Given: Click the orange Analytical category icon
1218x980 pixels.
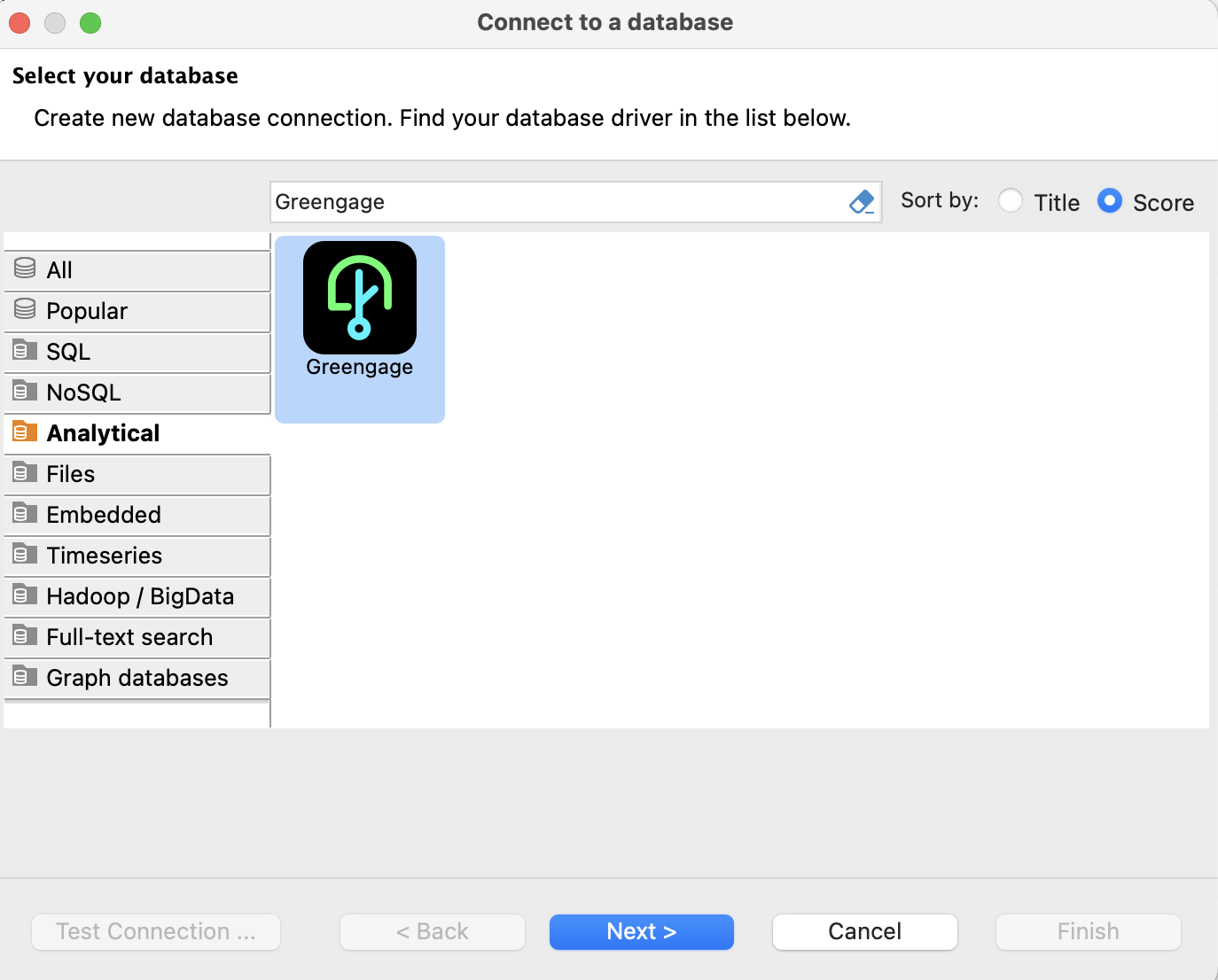Looking at the screenshot, I should pyautogui.click(x=22, y=432).
